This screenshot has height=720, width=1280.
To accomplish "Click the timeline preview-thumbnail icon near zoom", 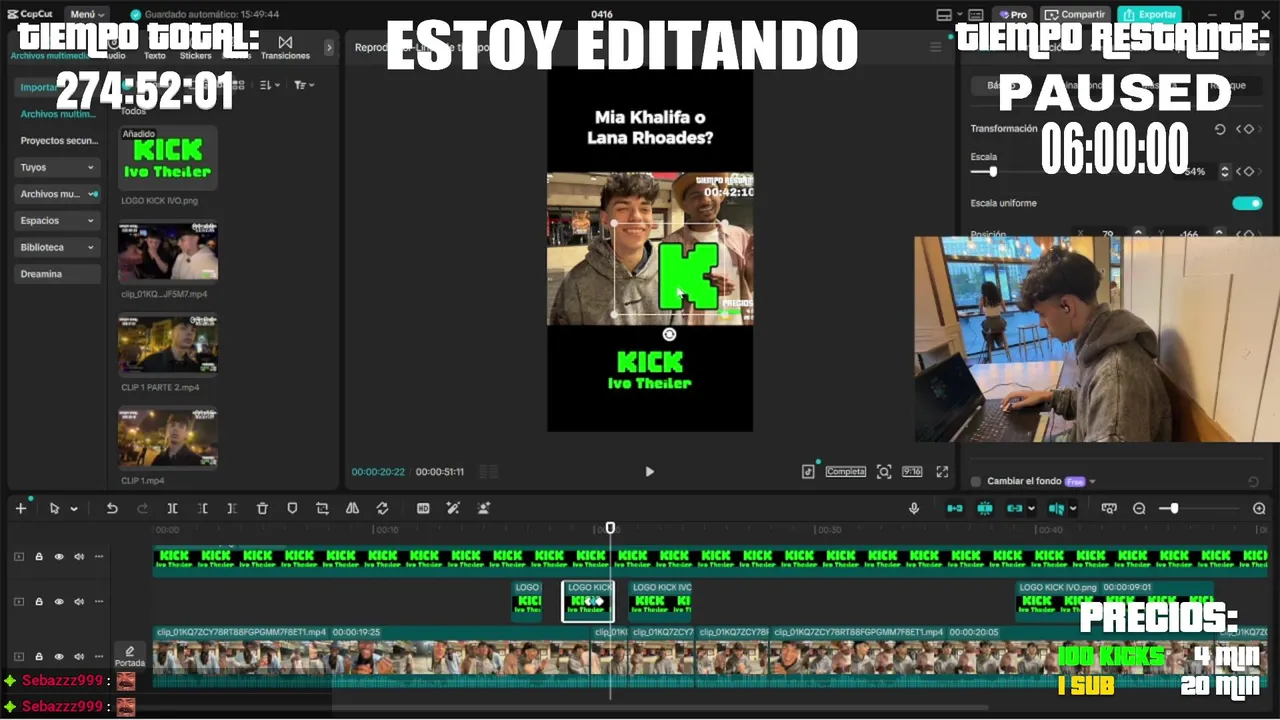I will coord(1108,508).
